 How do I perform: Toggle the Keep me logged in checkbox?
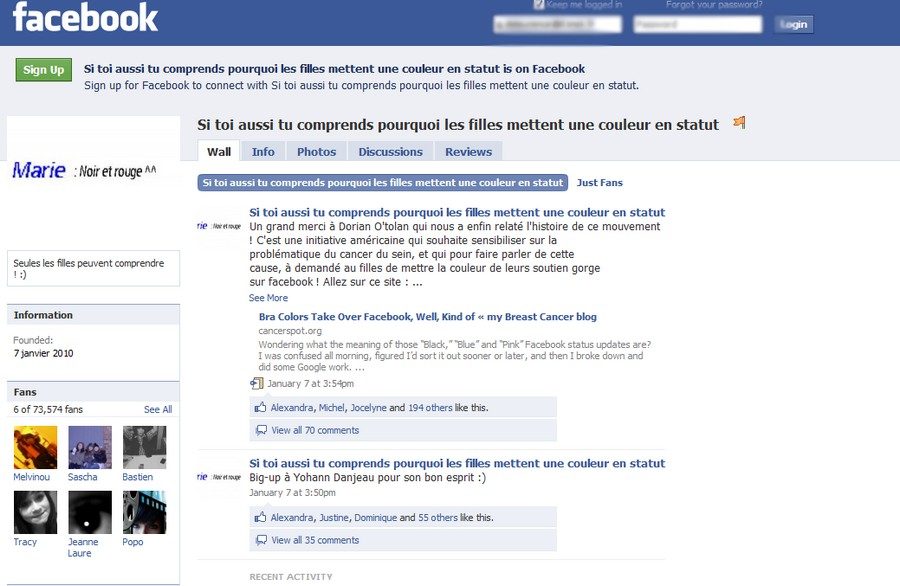click(538, 5)
